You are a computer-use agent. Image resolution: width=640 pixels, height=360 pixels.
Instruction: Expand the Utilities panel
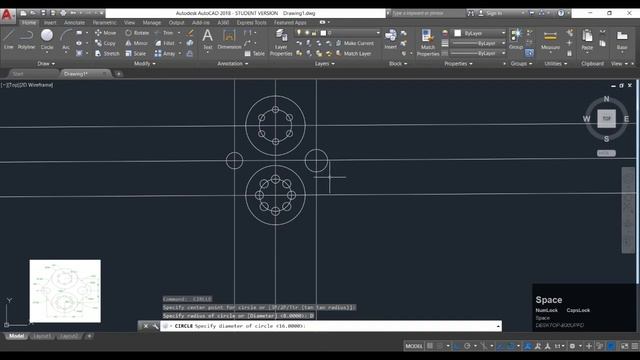click(x=556, y=64)
